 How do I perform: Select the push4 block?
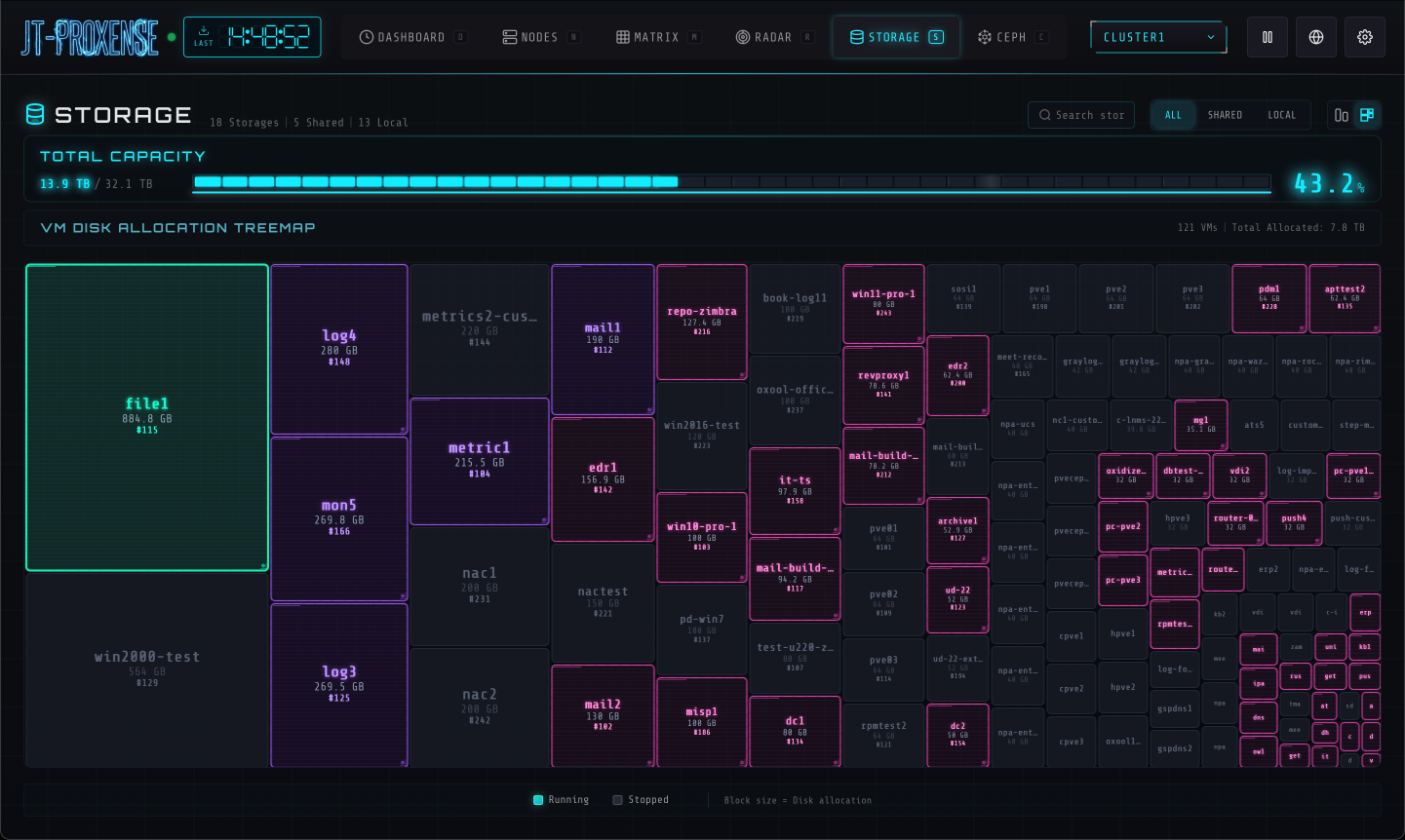pyautogui.click(x=1294, y=522)
